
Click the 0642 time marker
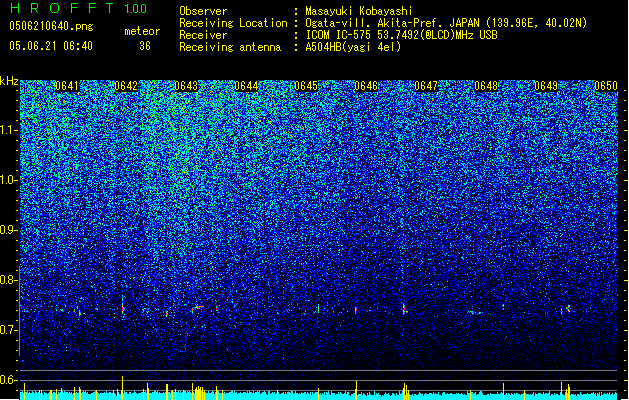tap(126, 86)
